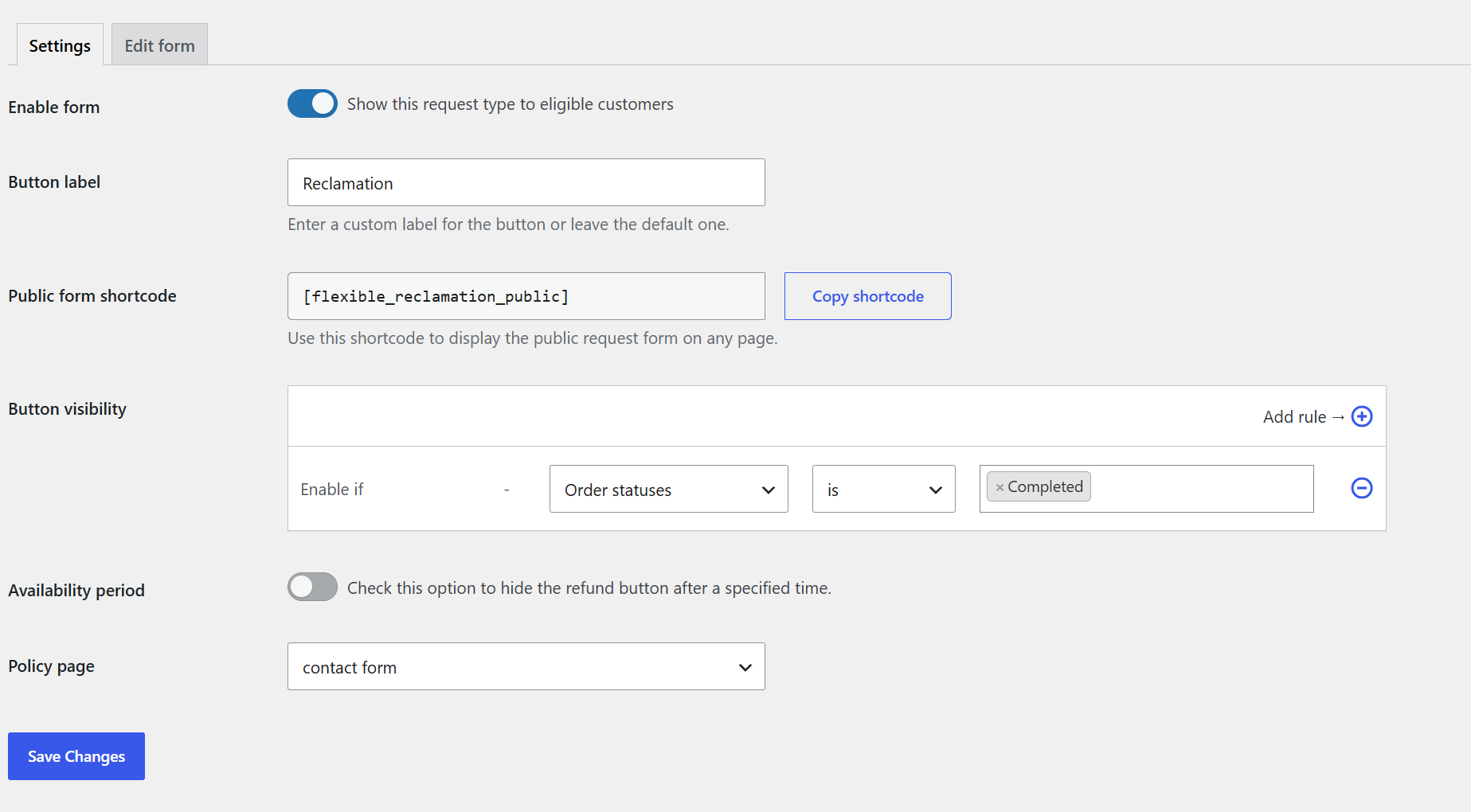The width and height of the screenshot is (1471, 812).
Task: Switch to the Edit form tab
Action: tap(159, 45)
